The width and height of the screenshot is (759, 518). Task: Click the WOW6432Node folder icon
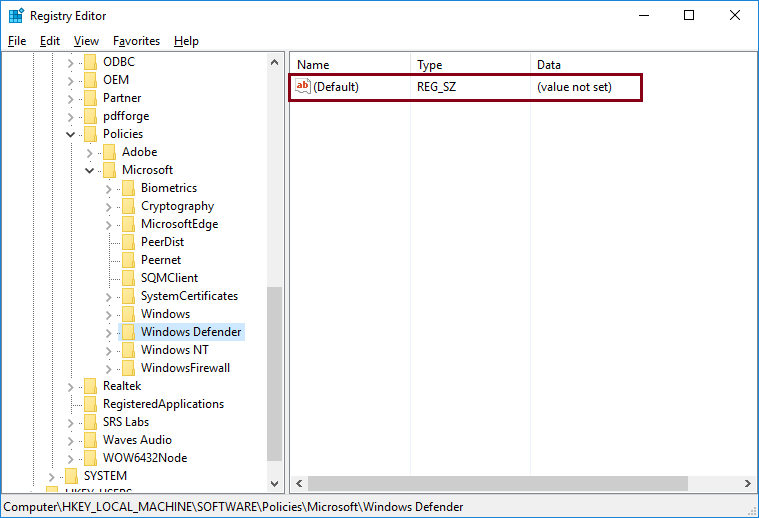(90, 458)
